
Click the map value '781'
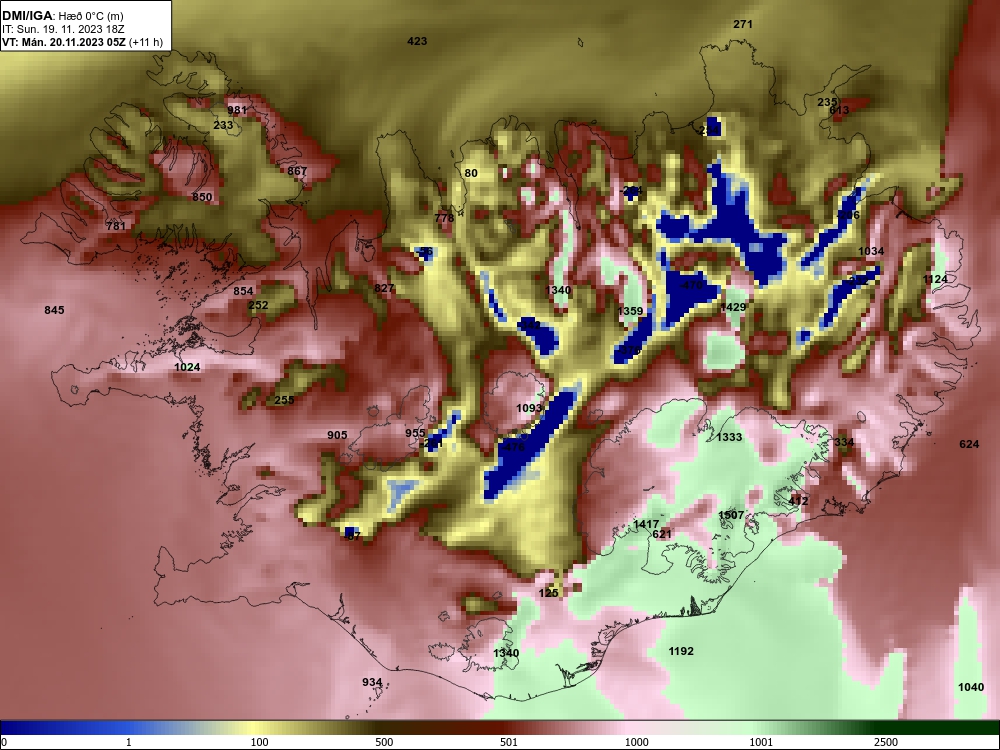coord(116,226)
